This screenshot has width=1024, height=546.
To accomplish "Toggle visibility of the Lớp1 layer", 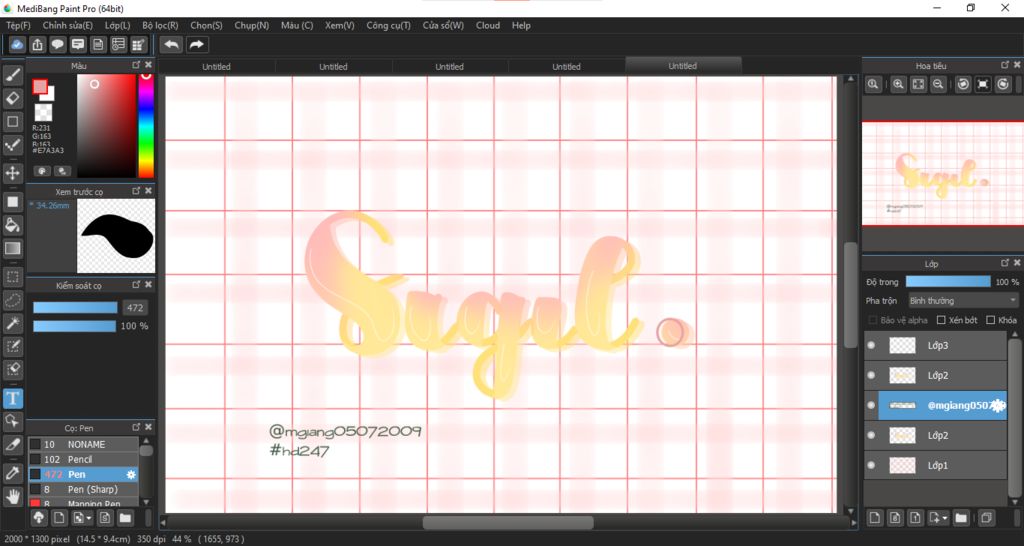I will click(x=871, y=466).
